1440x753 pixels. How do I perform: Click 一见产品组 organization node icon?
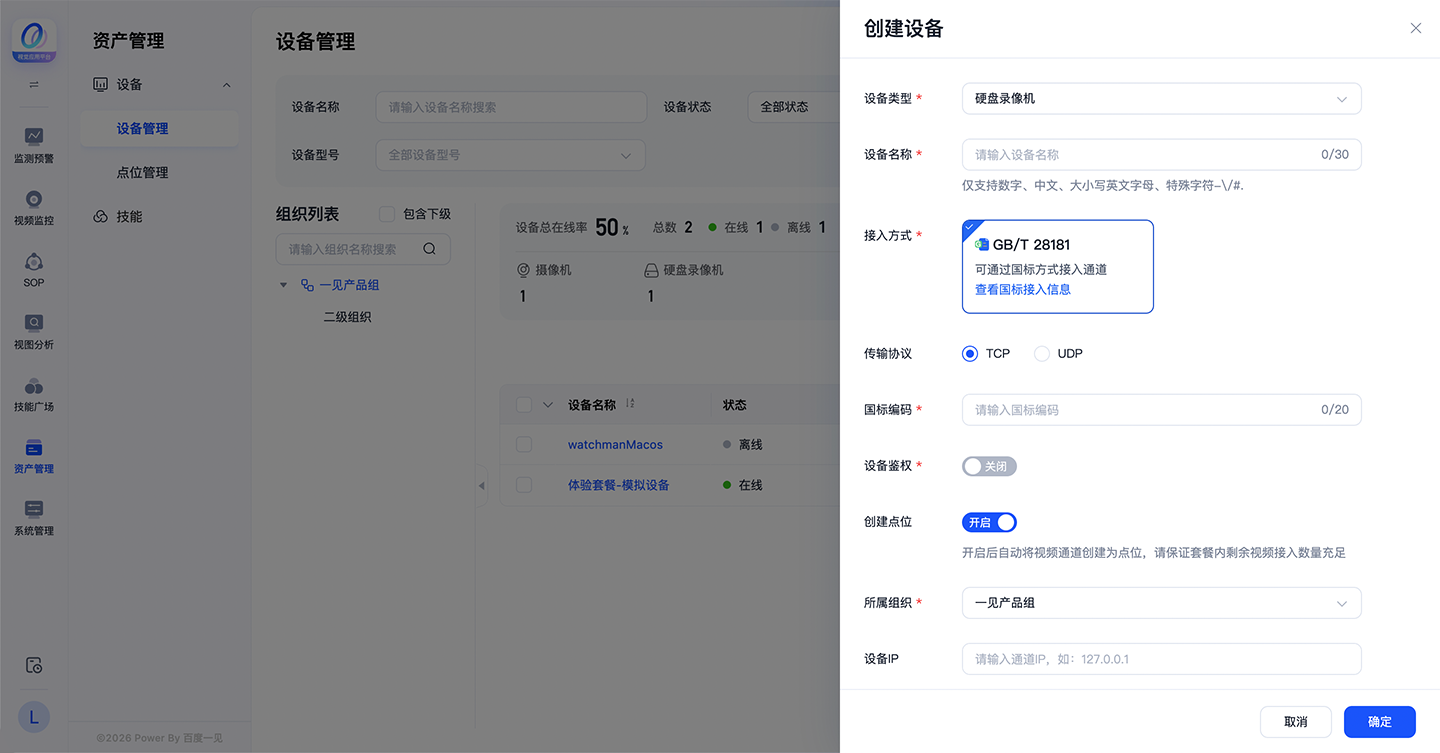pos(307,285)
